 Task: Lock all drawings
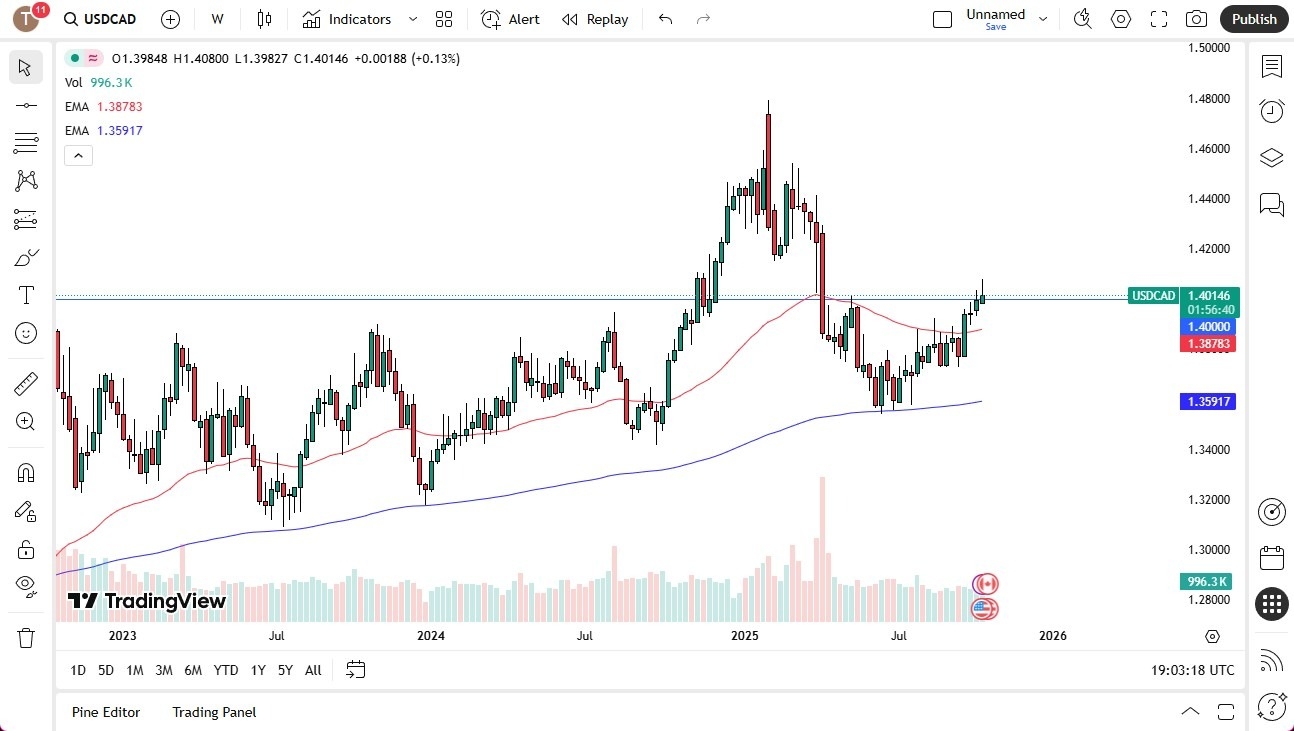tap(26, 549)
